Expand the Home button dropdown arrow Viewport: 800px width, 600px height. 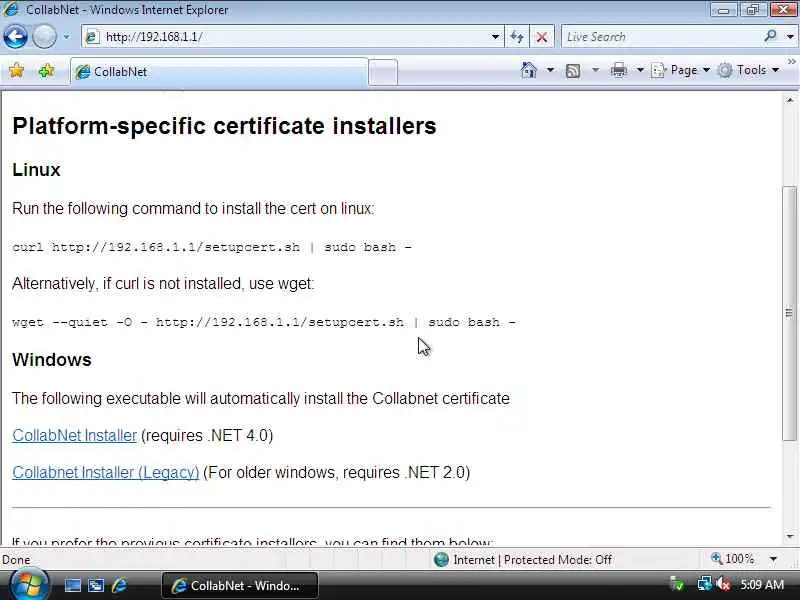pyautogui.click(x=550, y=70)
